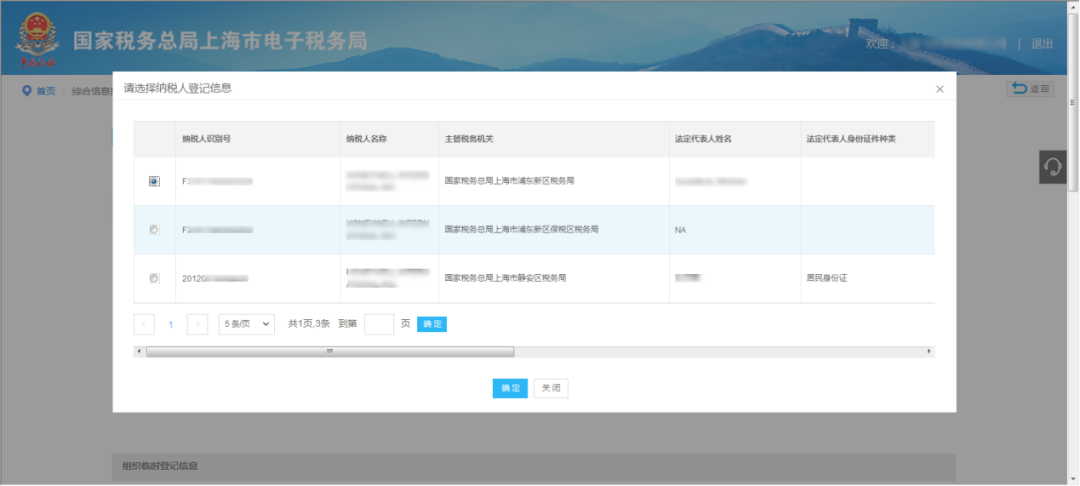Click the pagination jump 确定 button

click(x=431, y=324)
